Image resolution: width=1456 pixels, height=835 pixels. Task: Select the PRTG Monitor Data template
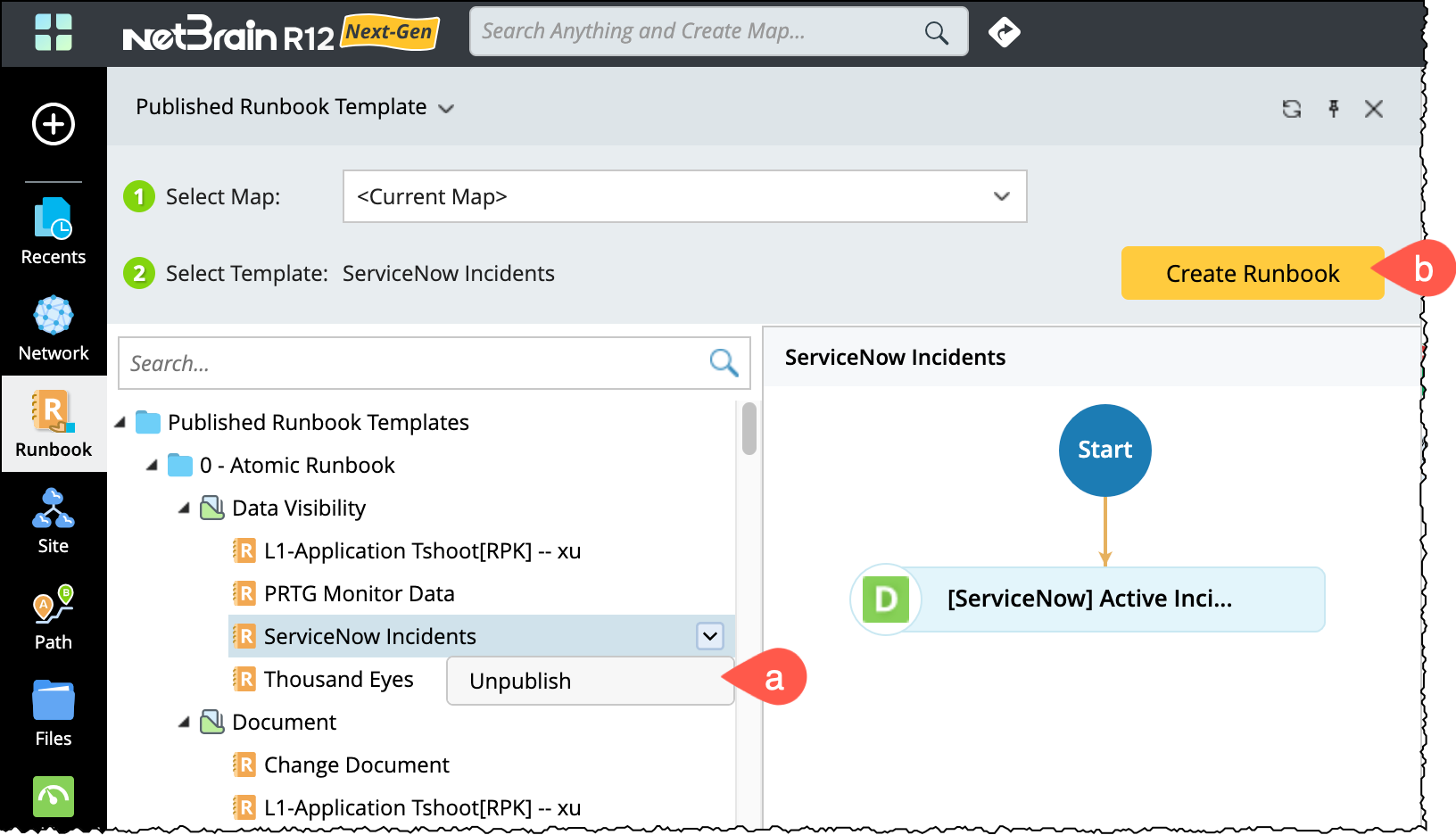(x=359, y=594)
